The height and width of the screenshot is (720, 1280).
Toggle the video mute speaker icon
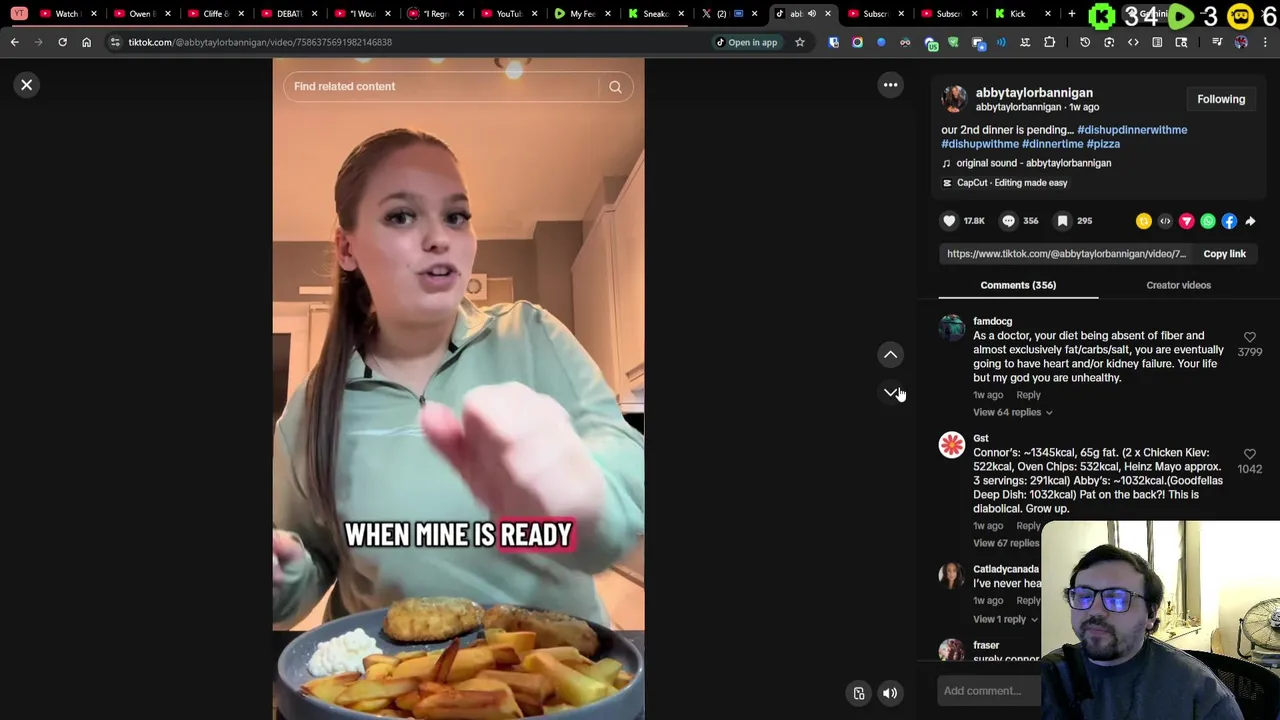(x=890, y=693)
